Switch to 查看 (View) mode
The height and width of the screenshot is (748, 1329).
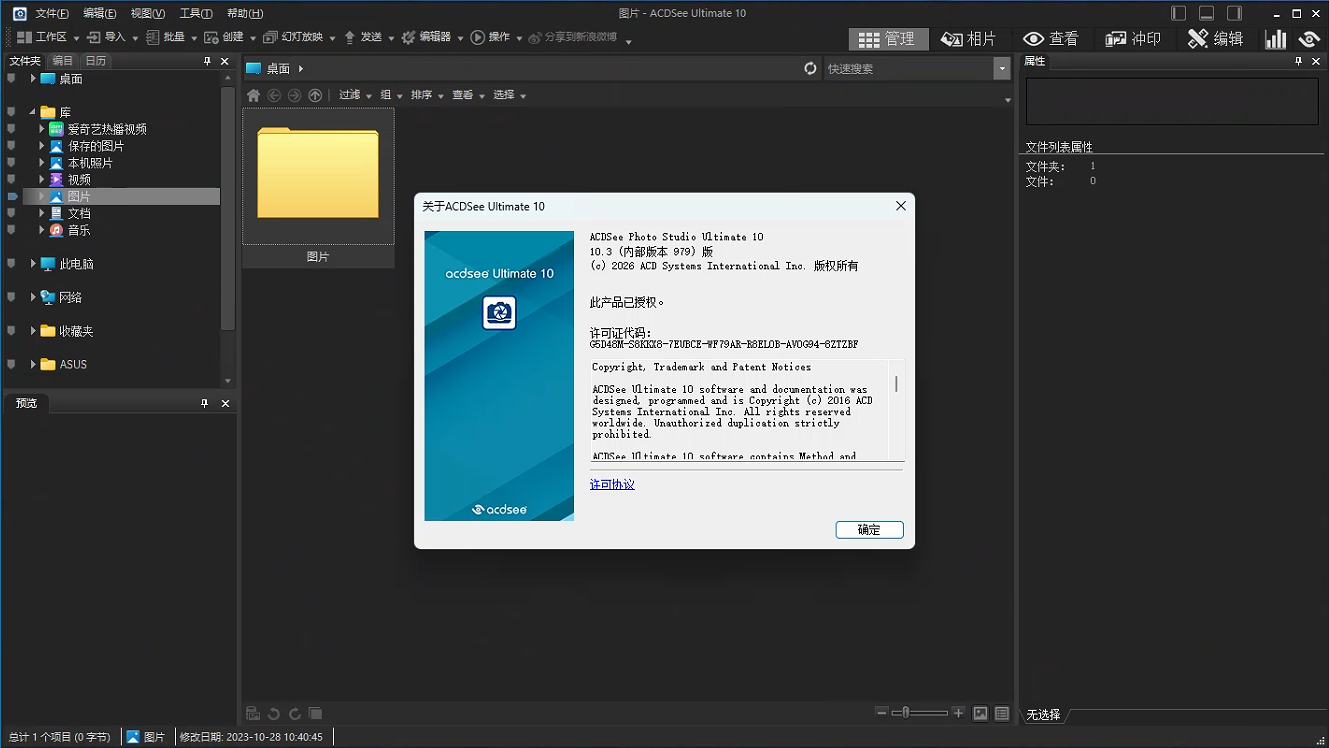click(x=1050, y=39)
